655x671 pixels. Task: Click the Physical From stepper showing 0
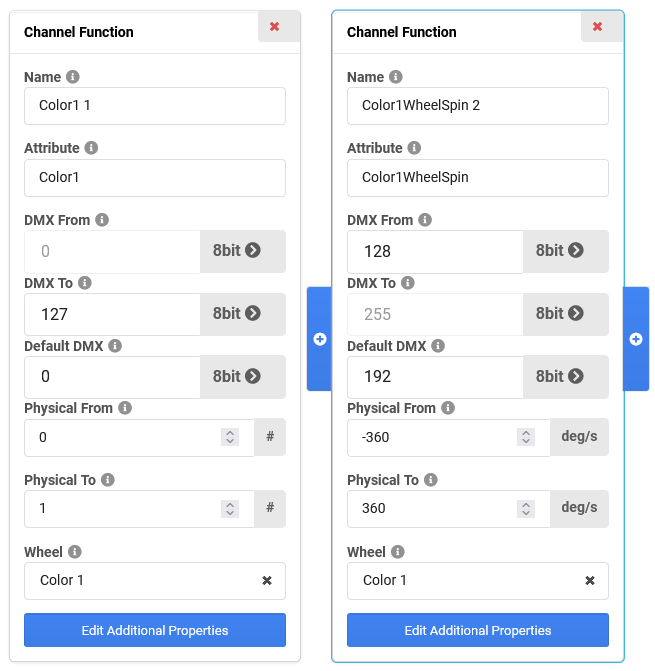(x=230, y=437)
